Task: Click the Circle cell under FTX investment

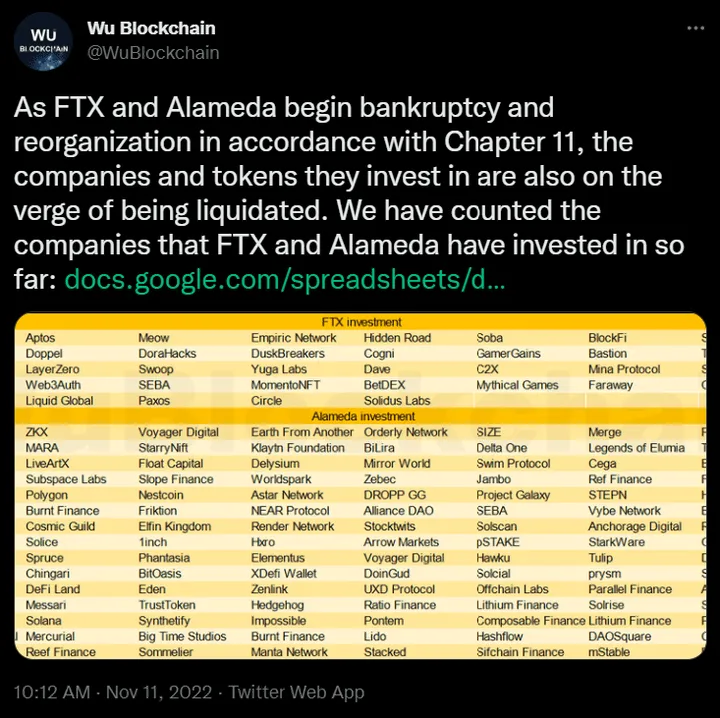Action: pyautogui.click(x=267, y=401)
